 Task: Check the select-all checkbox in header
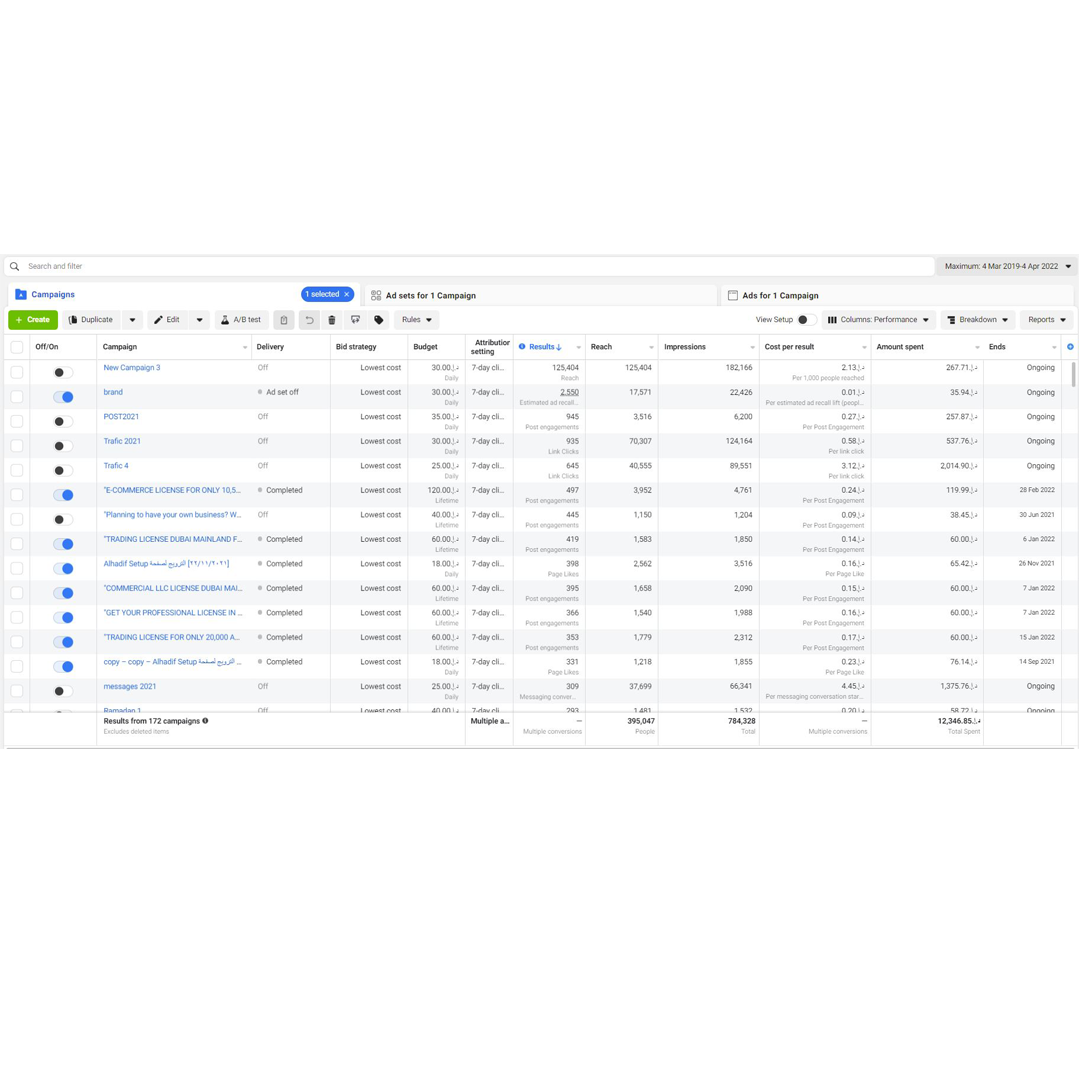(x=17, y=347)
